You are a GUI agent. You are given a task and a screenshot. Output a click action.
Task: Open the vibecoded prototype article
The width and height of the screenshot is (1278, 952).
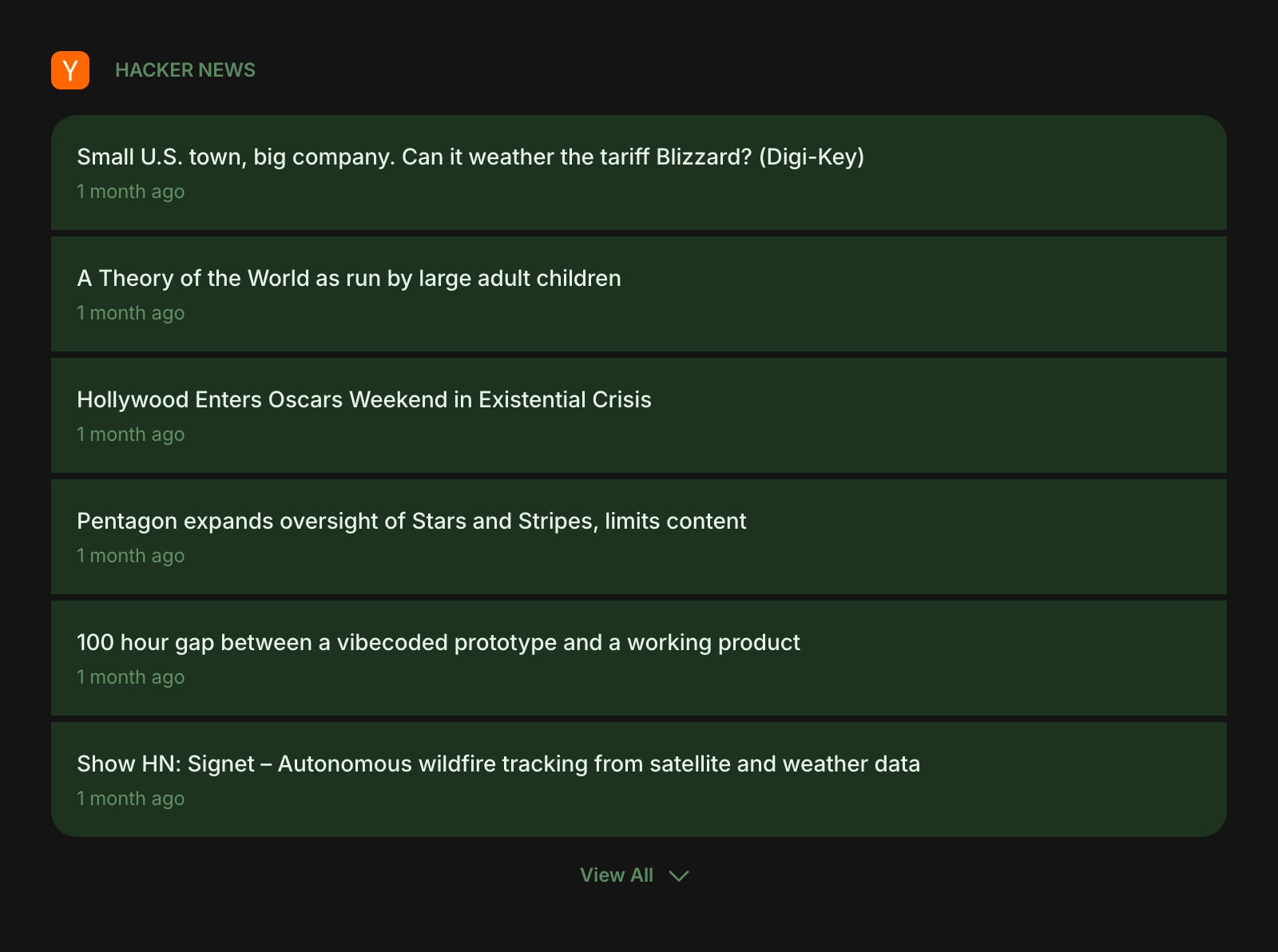click(x=438, y=642)
